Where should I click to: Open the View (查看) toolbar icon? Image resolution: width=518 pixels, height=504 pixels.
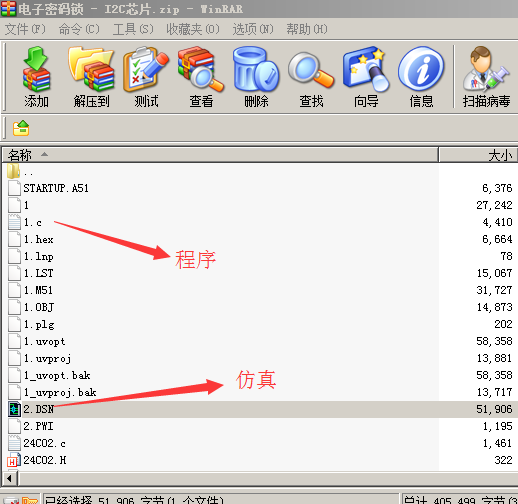tap(201, 69)
